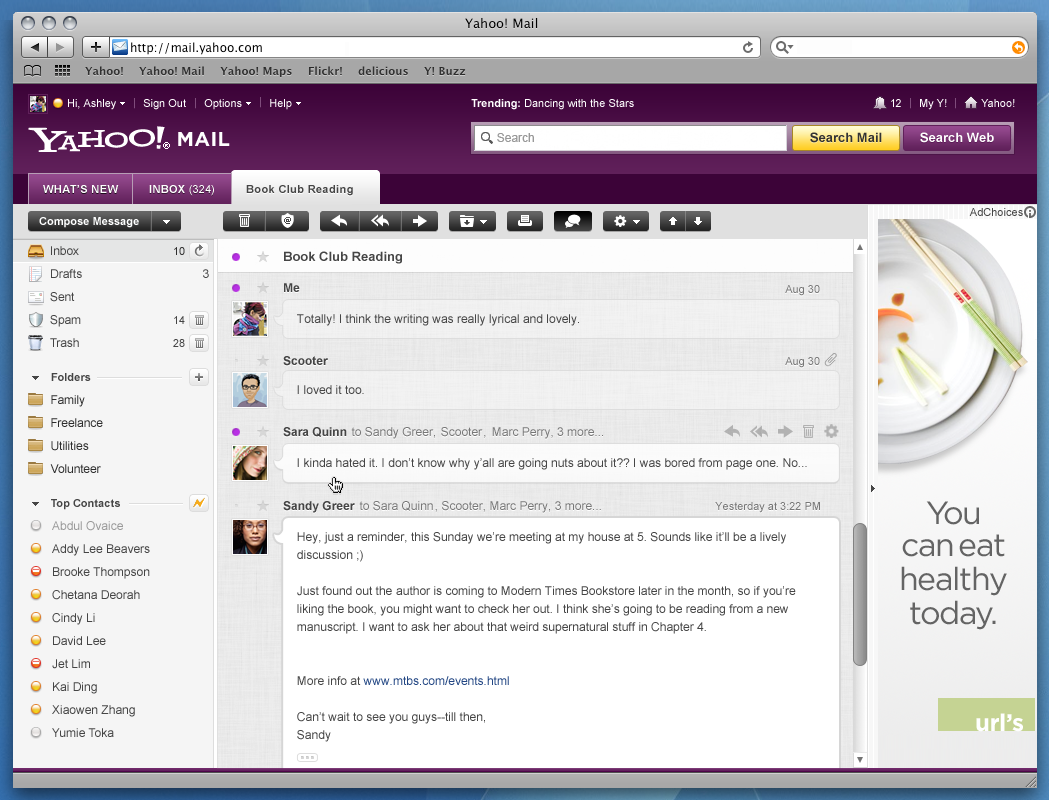The width and height of the screenshot is (1049, 800).
Task: Click message list scrollbar thumb
Action: 860,594
